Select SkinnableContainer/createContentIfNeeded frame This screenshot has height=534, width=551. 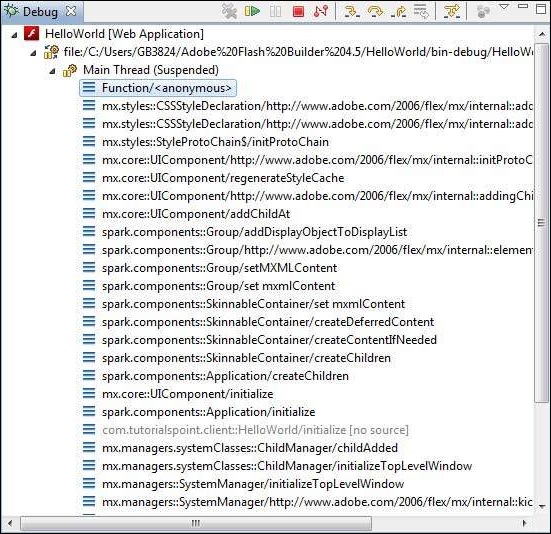270,340
